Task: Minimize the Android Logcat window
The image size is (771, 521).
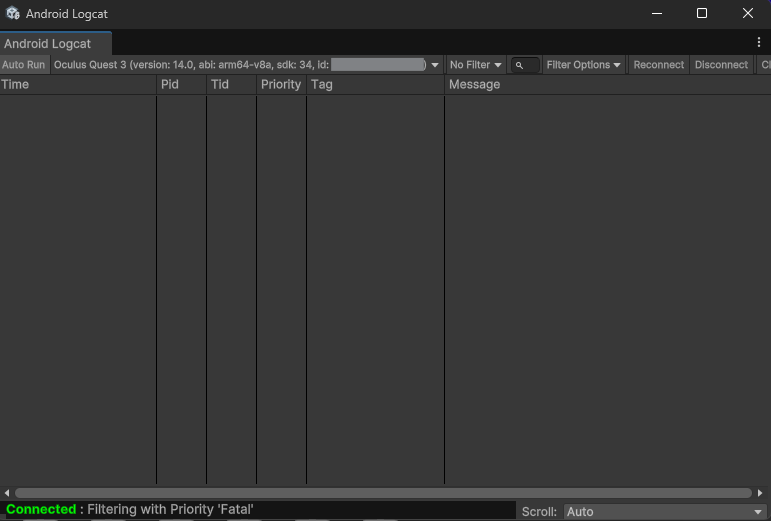Action: click(656, 14)
